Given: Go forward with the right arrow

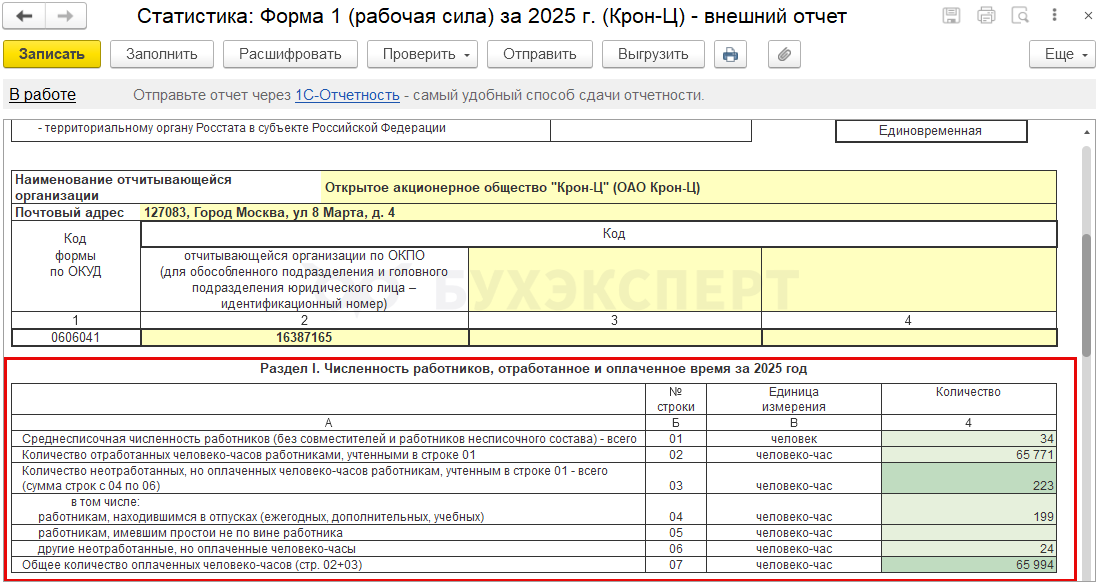Looking at the screenshot, I should tap(66, 16).
